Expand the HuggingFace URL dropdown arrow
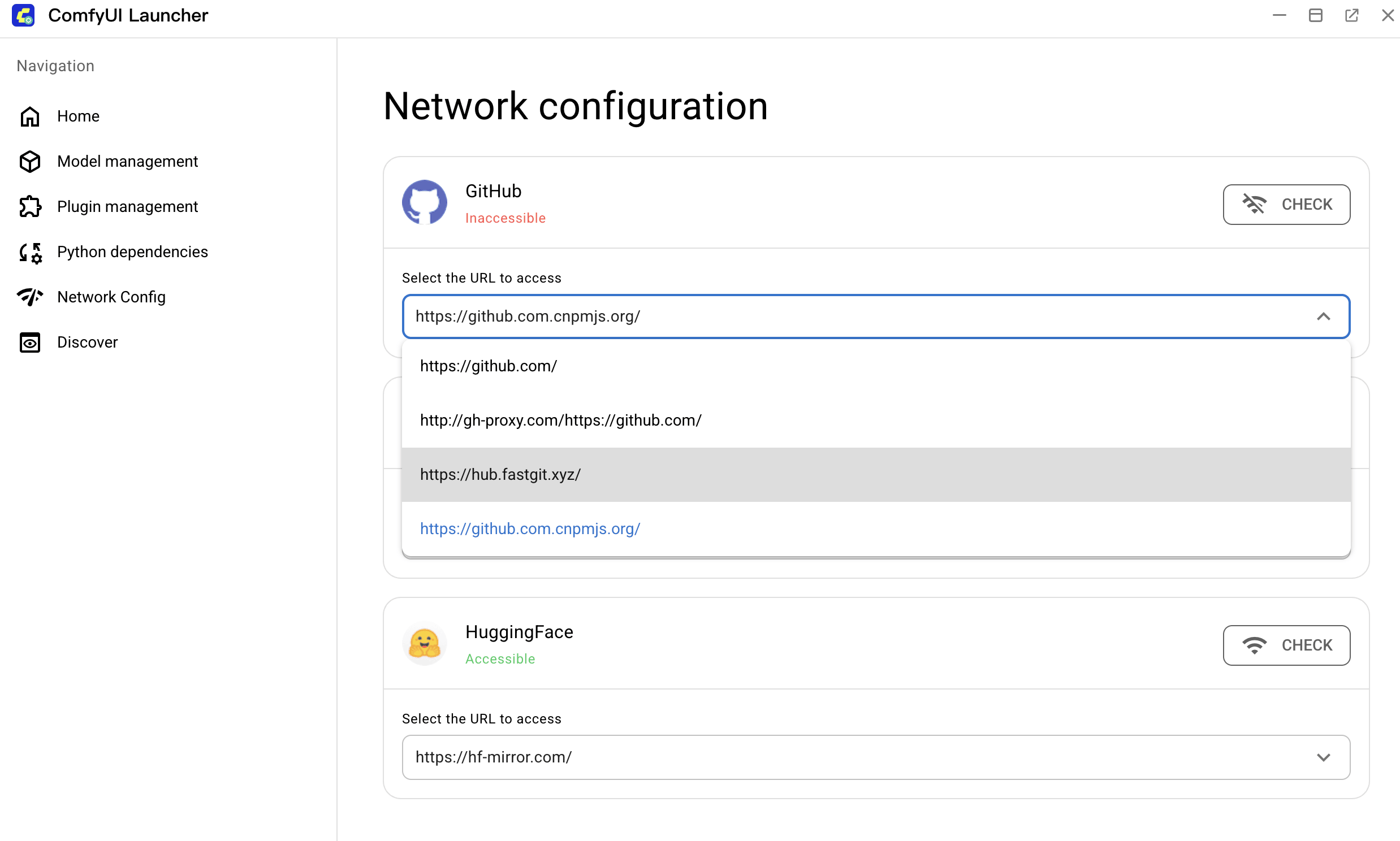 (1323, 757)
